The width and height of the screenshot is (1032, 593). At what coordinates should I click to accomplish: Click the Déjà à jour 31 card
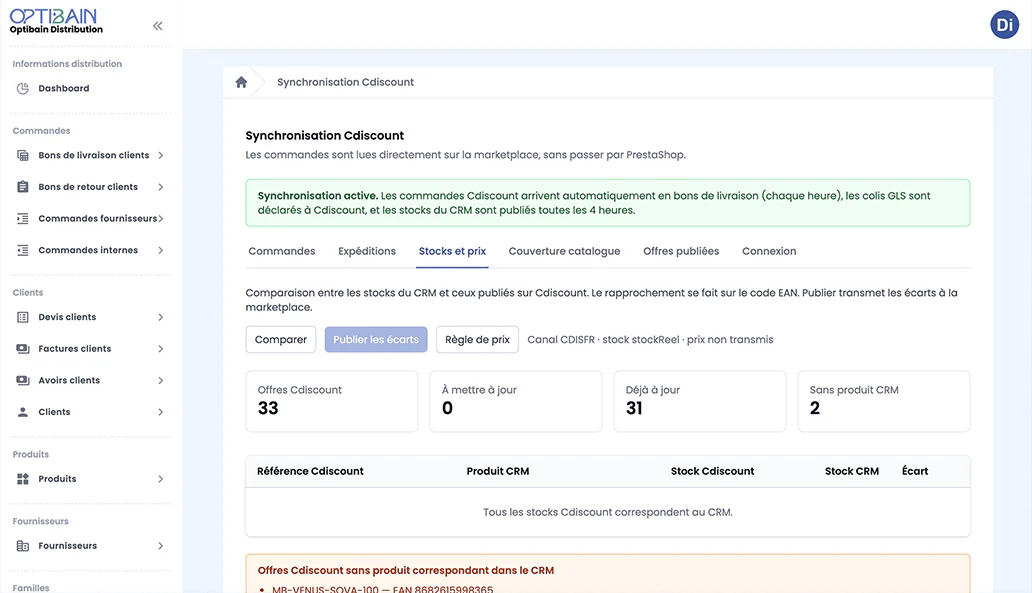(700, 401)
